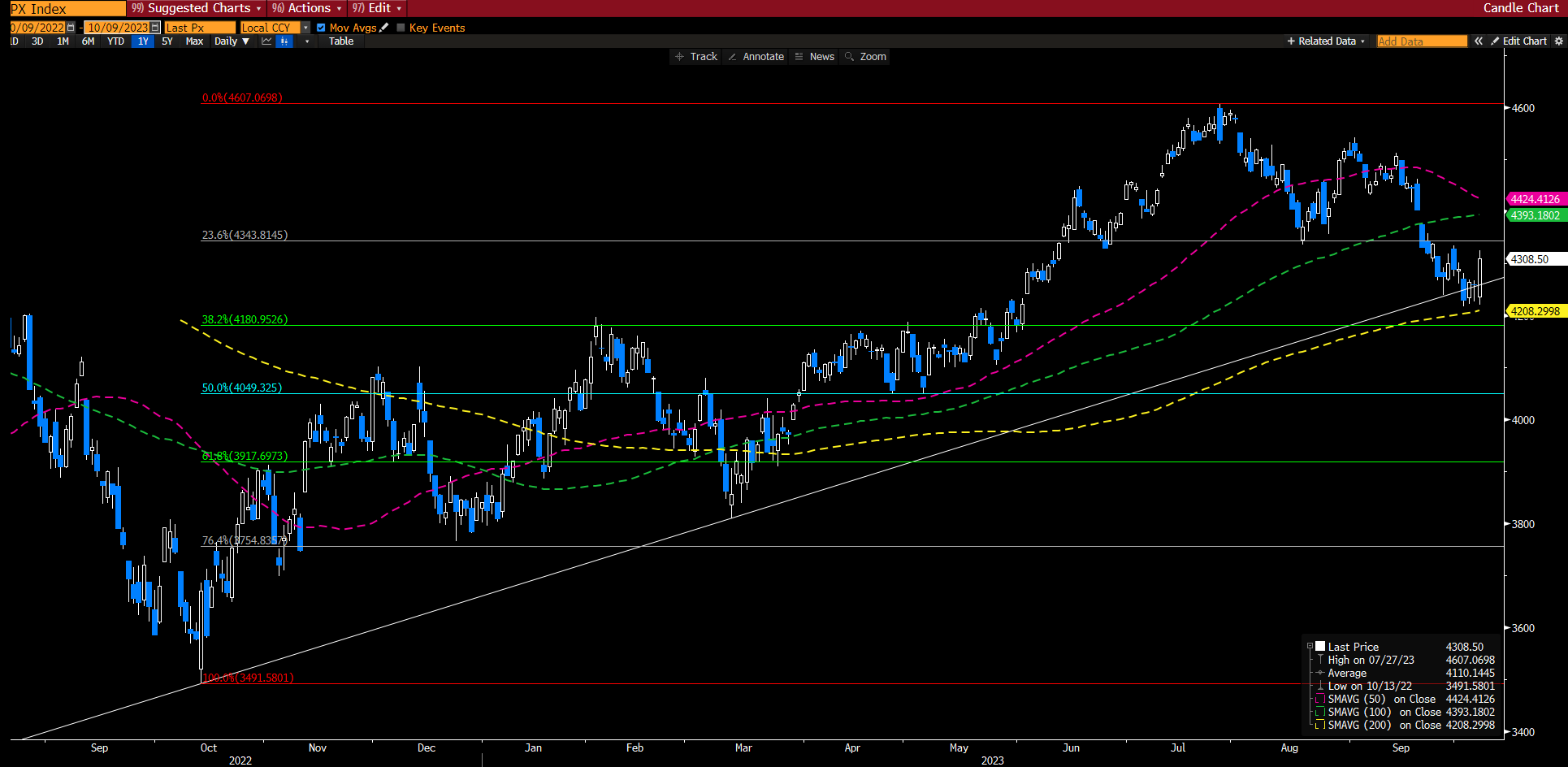Select the 3D time range
The height and width of the screenshot is (767, 1568).
point(37,41)
